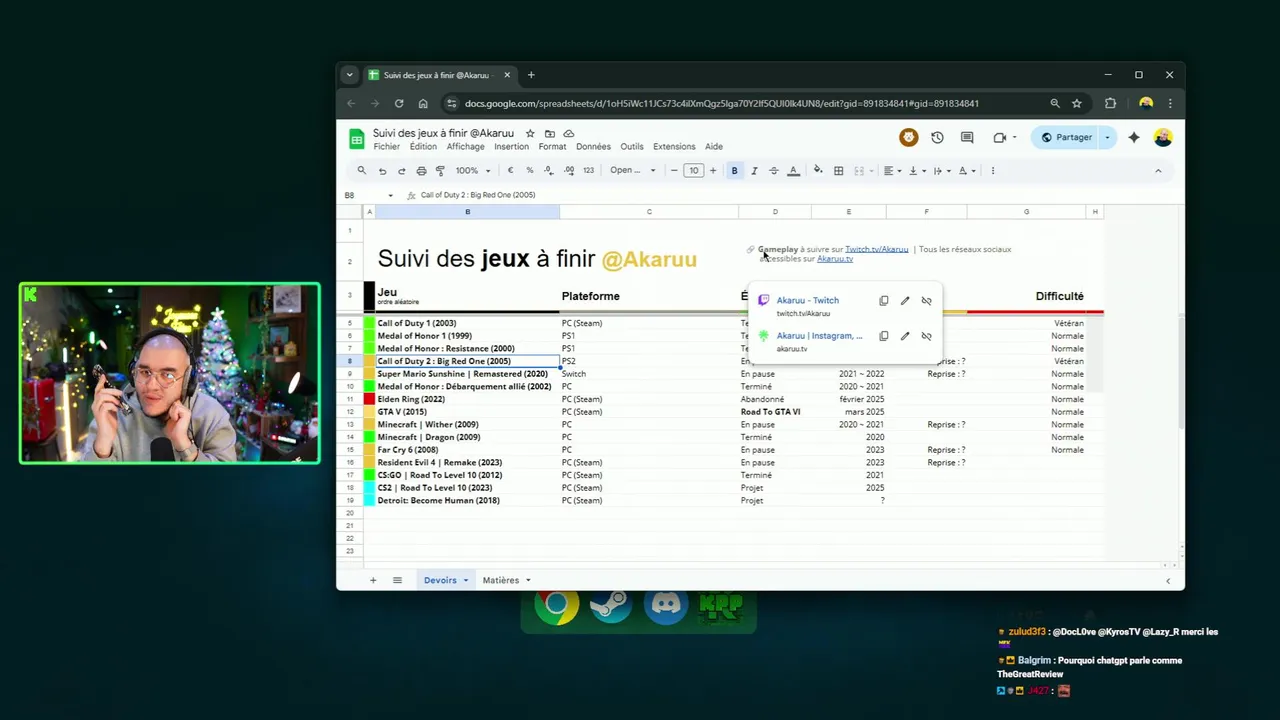This screenshot has width=1280, height=720.
Task: Open Chrome extensions puzzle icon
Action: 1110,103
